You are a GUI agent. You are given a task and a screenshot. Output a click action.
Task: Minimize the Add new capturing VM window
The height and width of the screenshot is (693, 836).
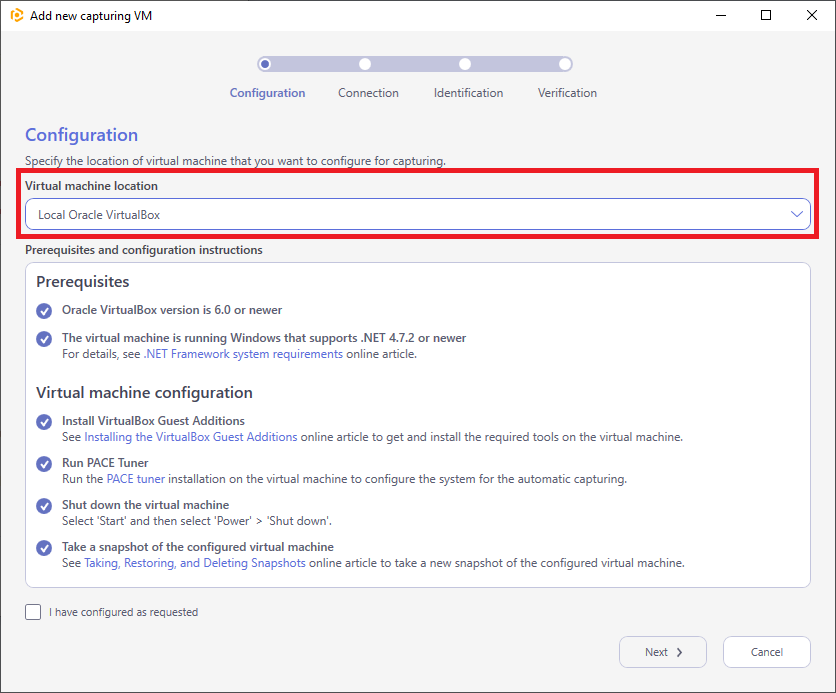point(721,15)
